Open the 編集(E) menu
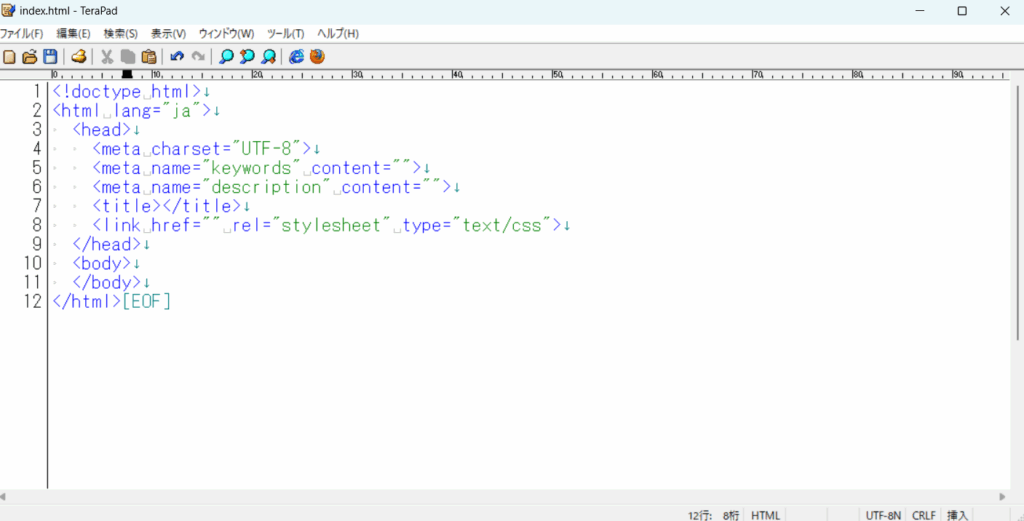The width and height of the screenshot is (1024, 521). 73,33
